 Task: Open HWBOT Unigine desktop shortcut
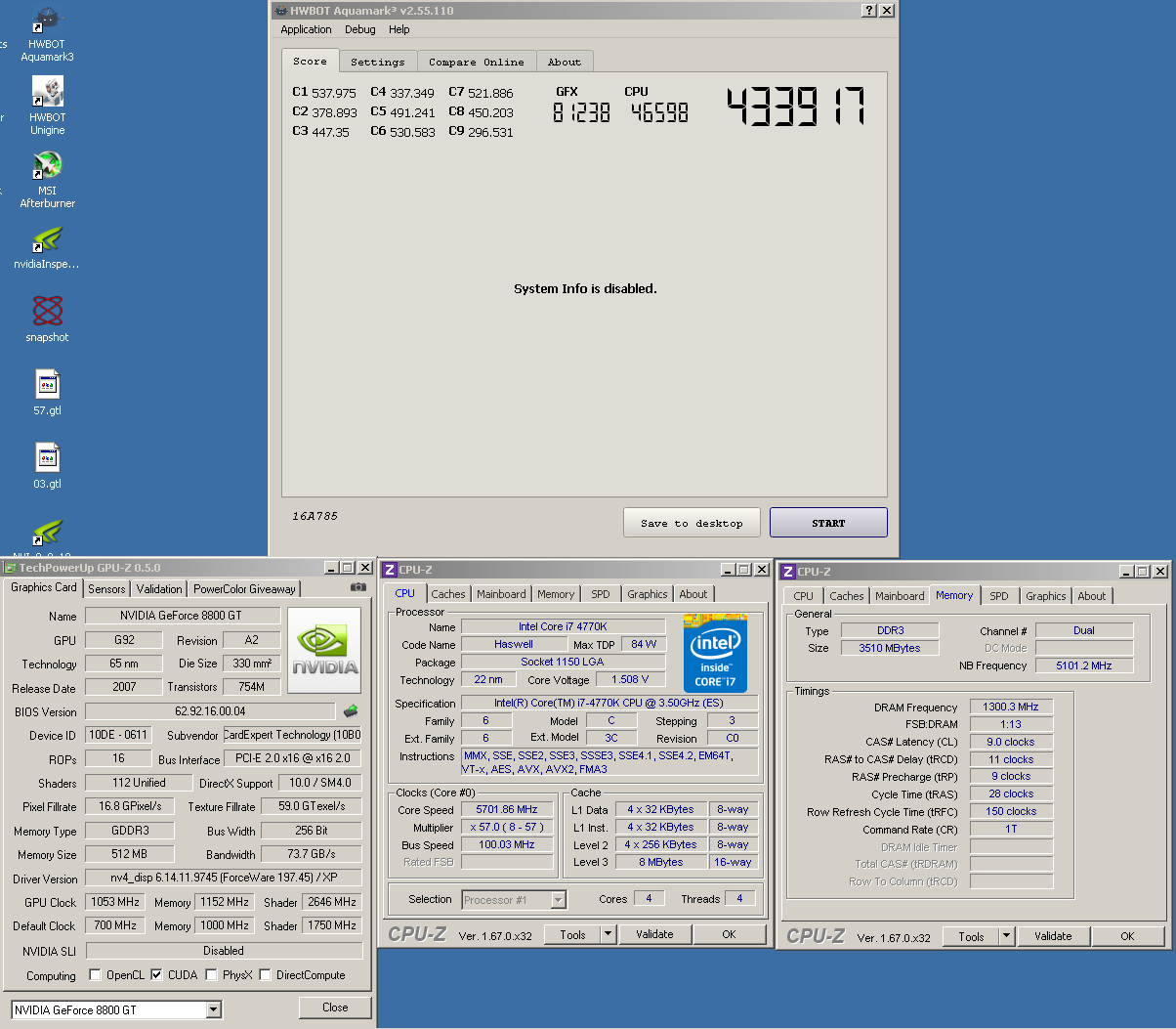tap(47, 106)
